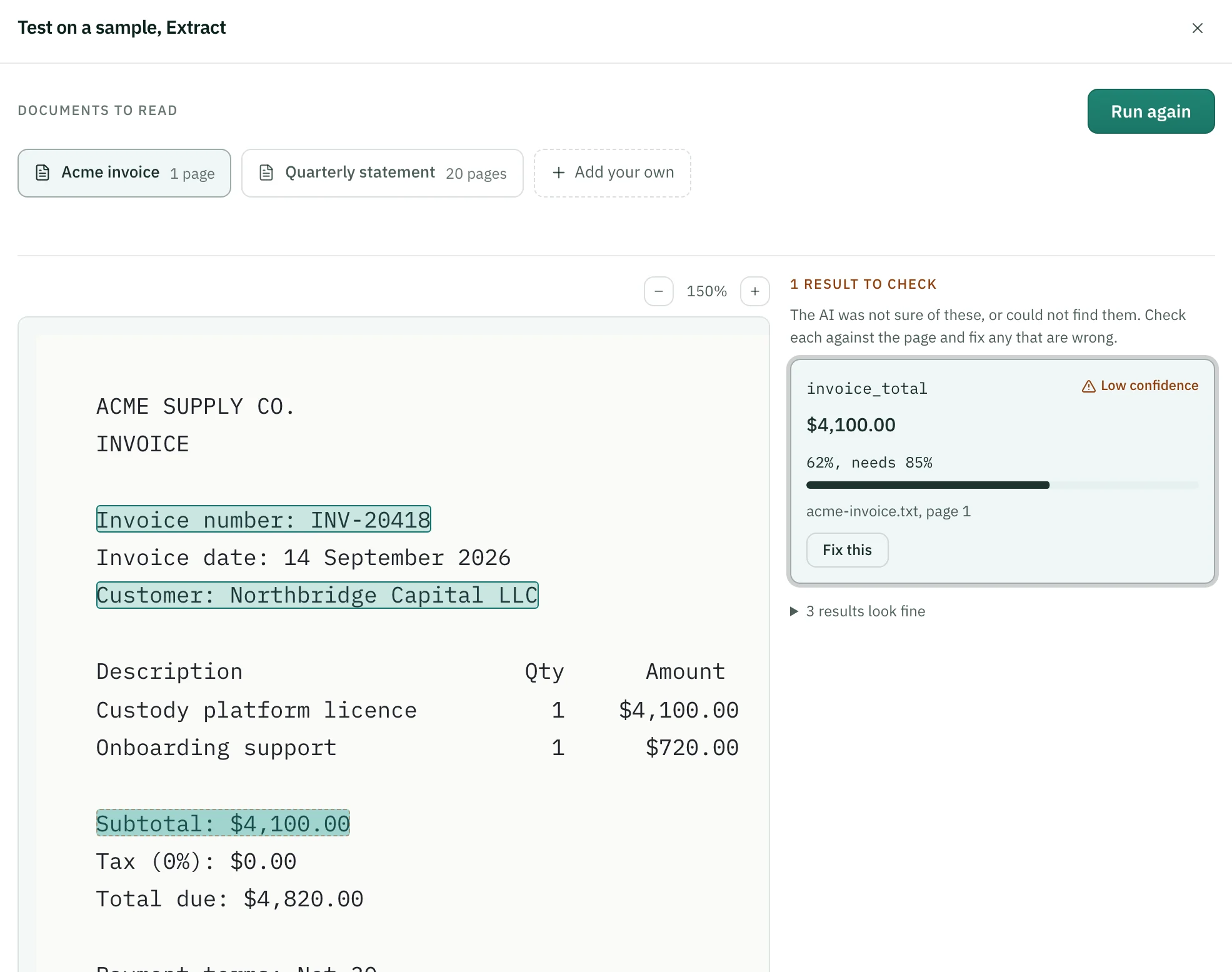Select the Quarterly statement document tab
1232x972 pixels.
pyautogui.click(x=383, y=173)
